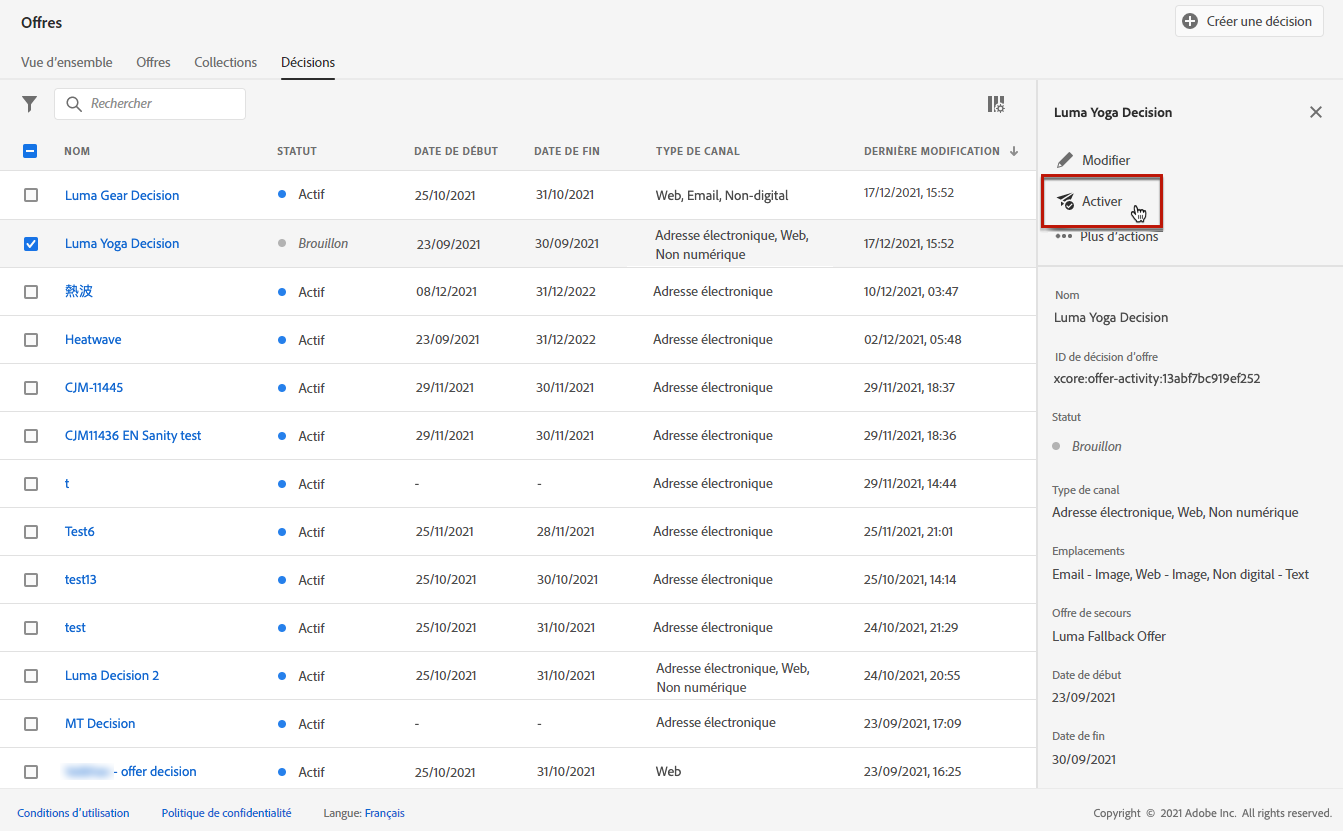Open the Luma Decision 2 link
The height and width of the screenshot is (831, 1343).
[x=112, y=676]
